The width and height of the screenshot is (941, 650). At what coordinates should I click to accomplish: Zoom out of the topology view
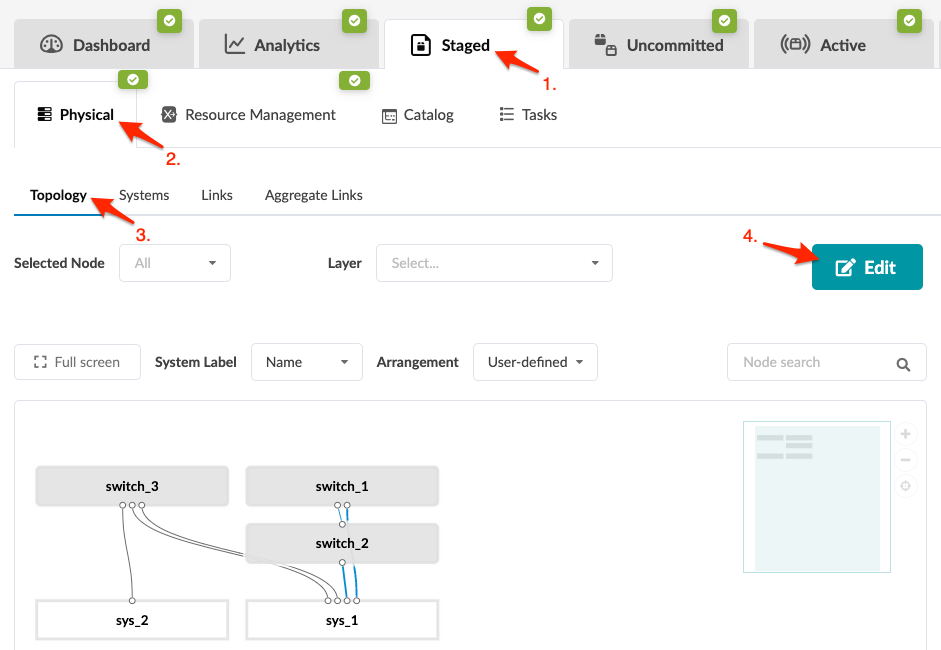905,460
